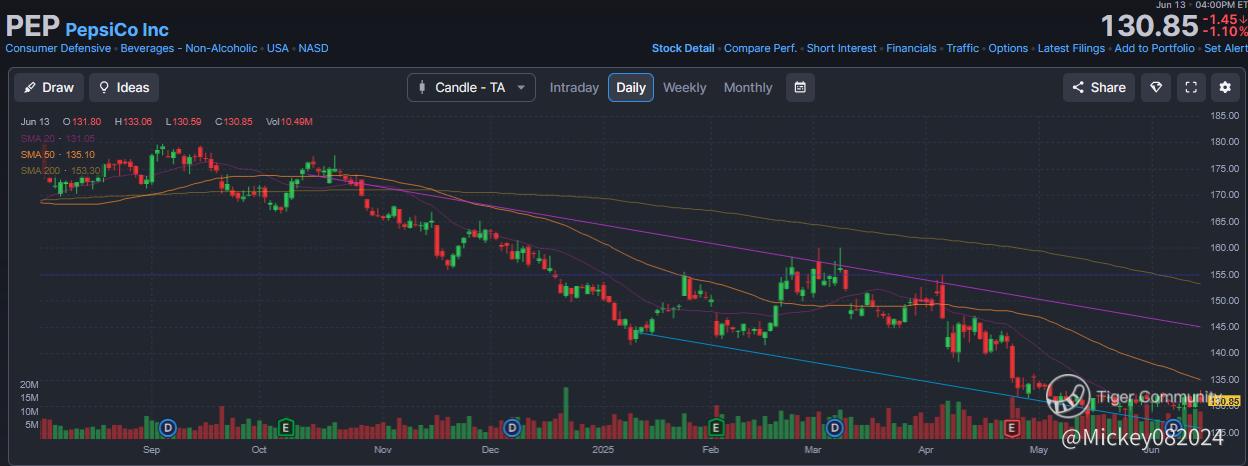Click the lightbulb icon on Ideas button
Screen dimensions: 1248x466
[x=104, y=87]
